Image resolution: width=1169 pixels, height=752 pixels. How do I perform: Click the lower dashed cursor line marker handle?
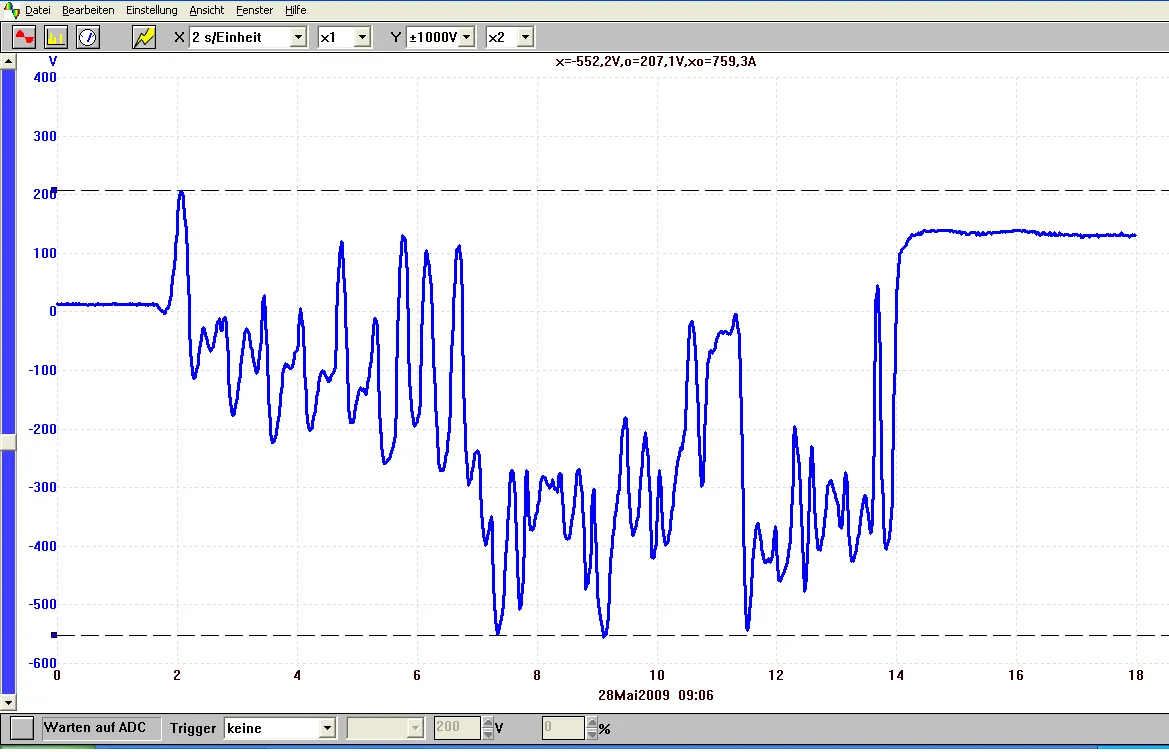(x=54, y=635)
